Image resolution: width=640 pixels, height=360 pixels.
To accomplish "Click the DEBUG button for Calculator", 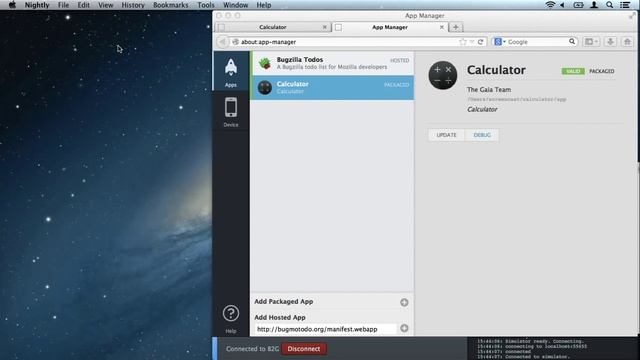I will [482, 135].
